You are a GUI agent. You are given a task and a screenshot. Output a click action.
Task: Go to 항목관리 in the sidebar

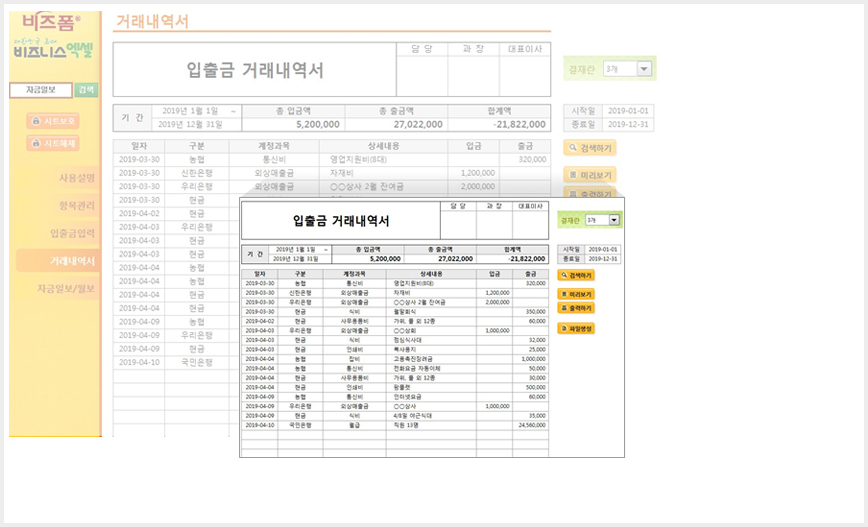point(77,205)
